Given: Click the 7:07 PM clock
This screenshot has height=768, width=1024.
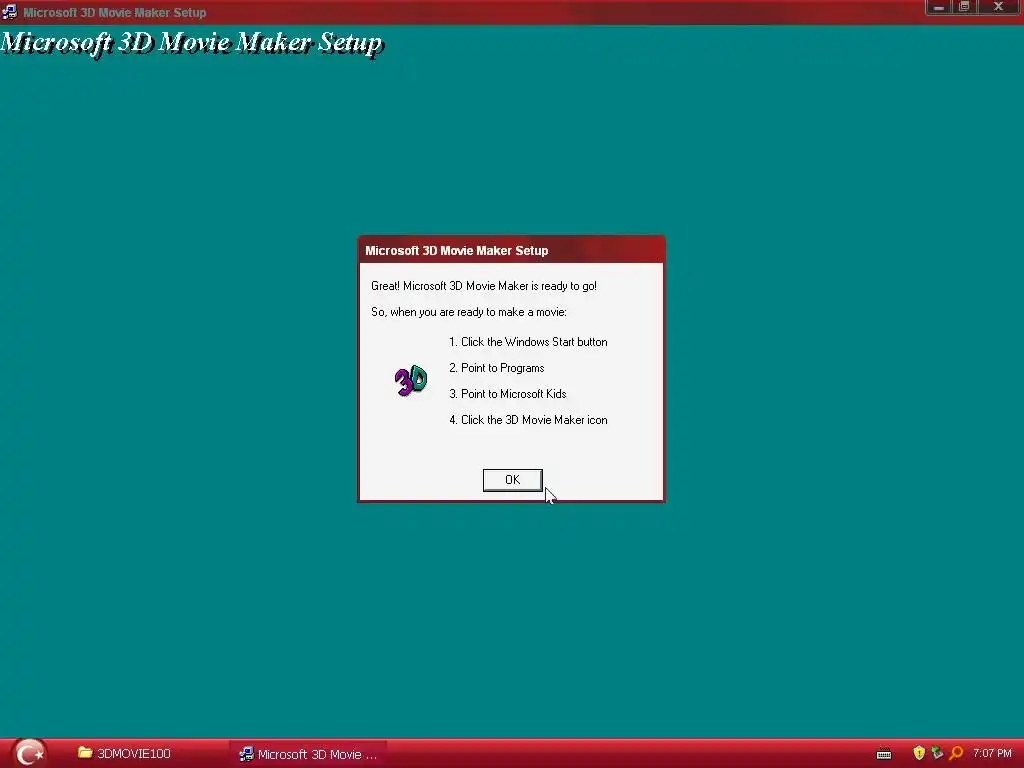Looking at the screenshot, I should pyautogui.click(x=992, y=753).
